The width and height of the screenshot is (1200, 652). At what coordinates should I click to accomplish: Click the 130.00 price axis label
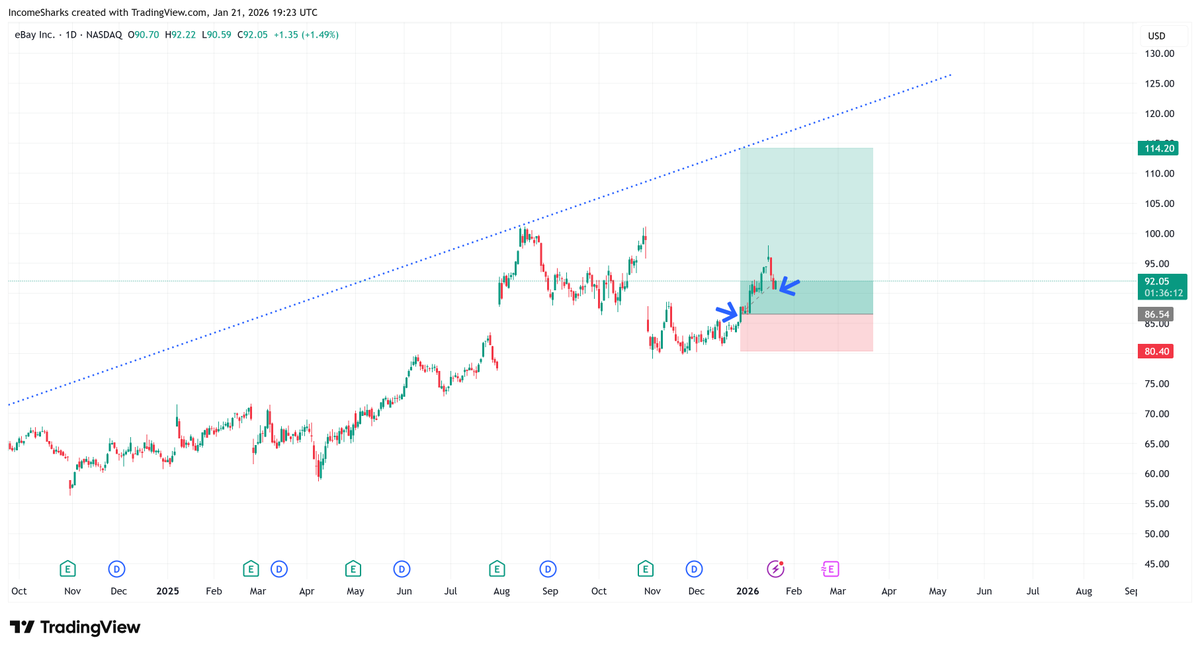click(1160, 54)
